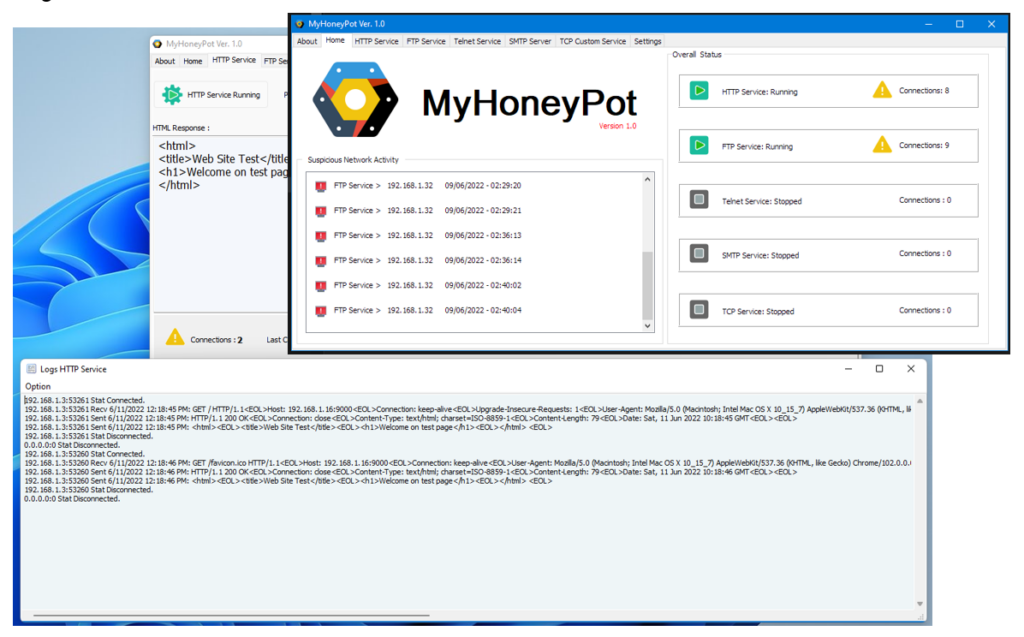1024x637 pixels.
Task: Click the horizontal scrollbar in Logs window
Action: click(x=231, y=615)
